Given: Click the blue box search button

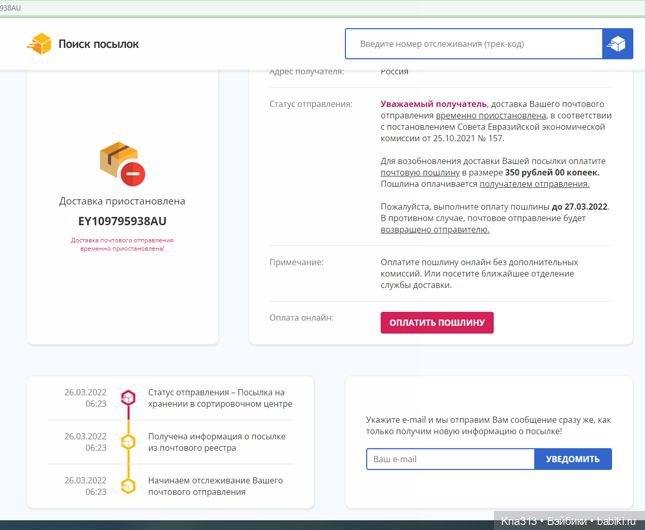Looking at the screenshot, I should (617, 44).
